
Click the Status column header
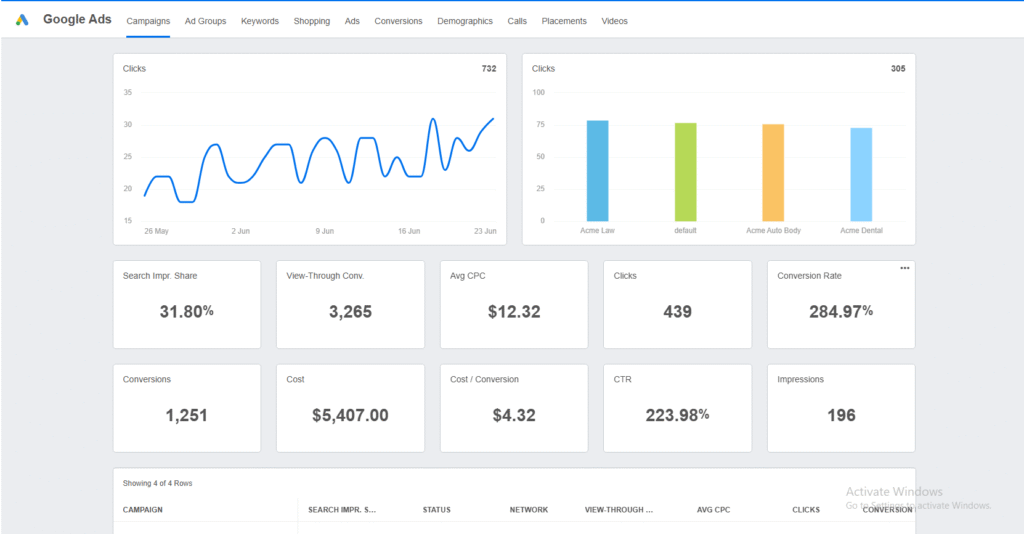click(436, 510)
